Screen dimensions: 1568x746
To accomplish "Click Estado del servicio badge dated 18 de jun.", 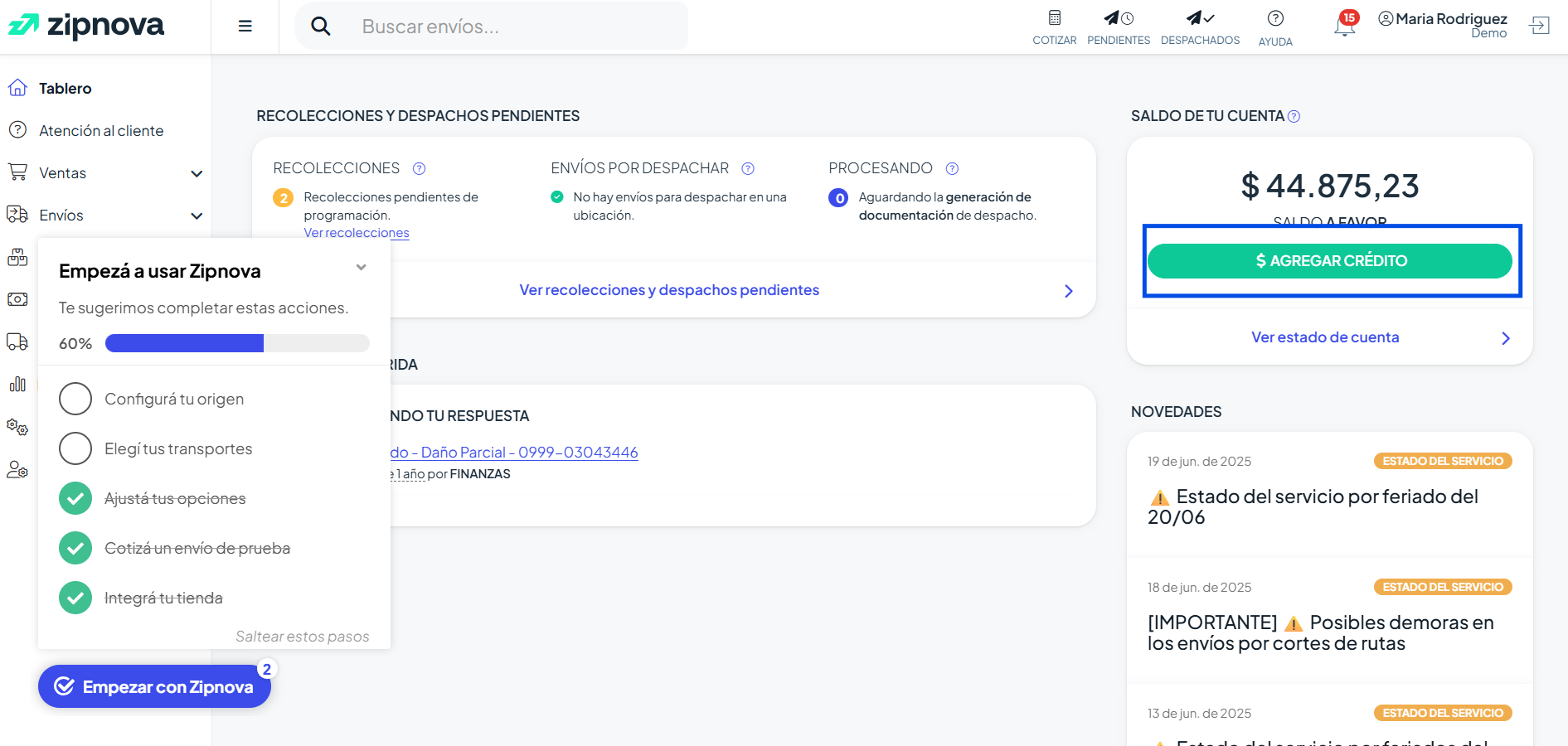I will pos(1443,587).
